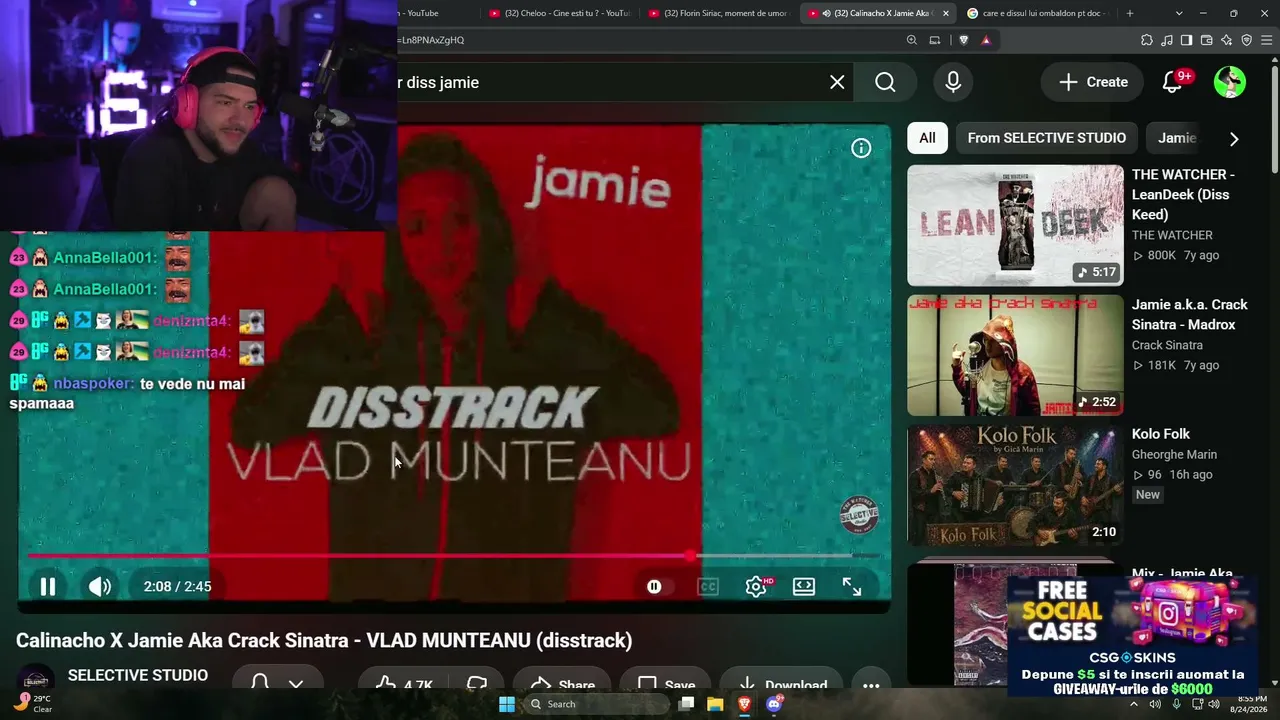Open the taskbar weather widget
The width and height of the screenshot is (1280, 720).
32,704
